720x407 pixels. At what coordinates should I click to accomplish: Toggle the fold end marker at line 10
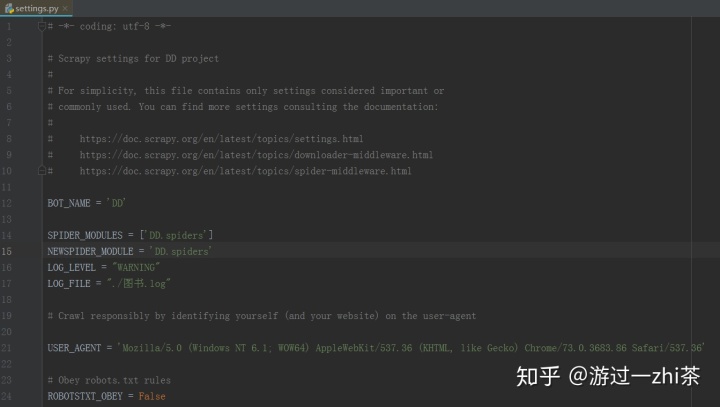tap(42, 171)
